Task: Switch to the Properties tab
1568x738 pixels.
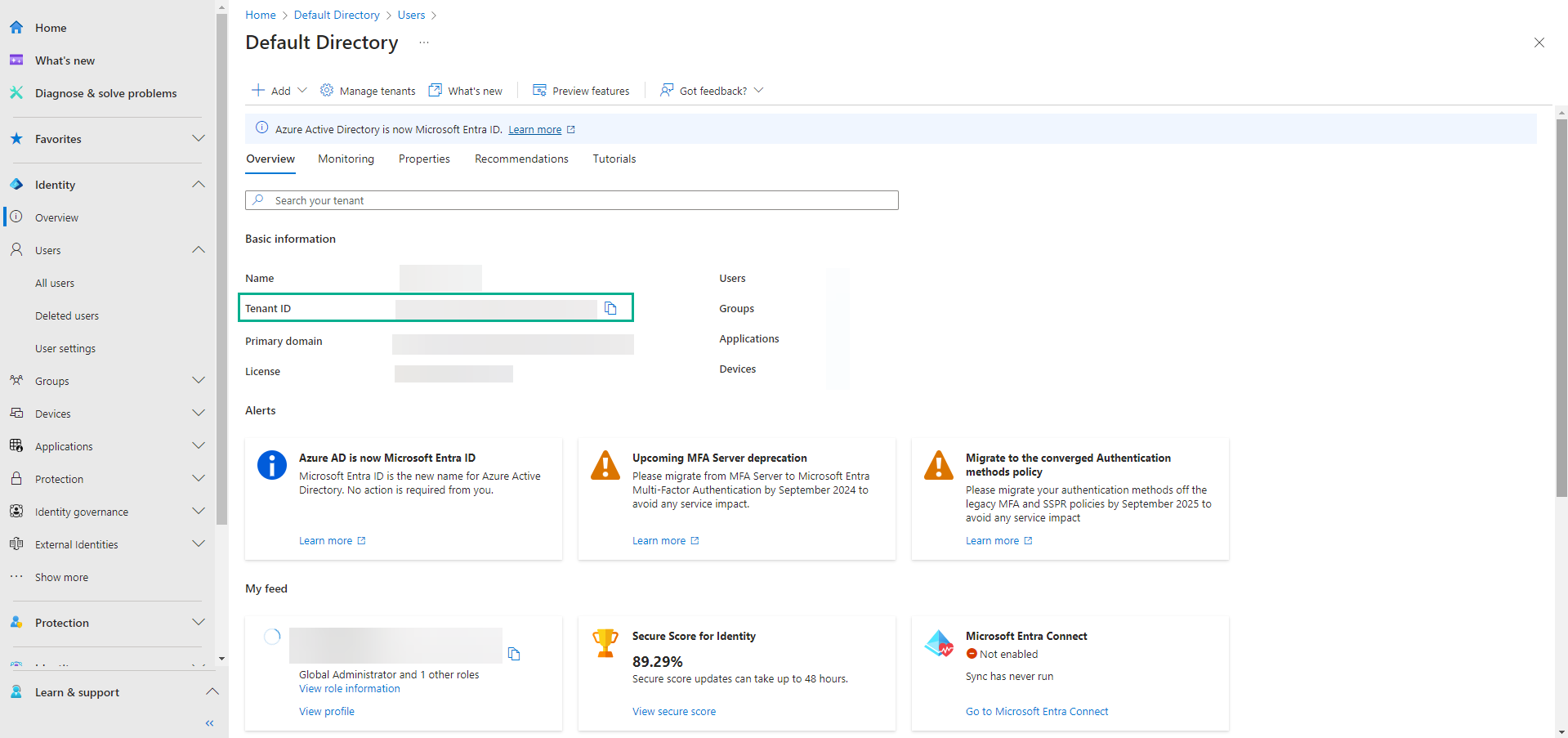Action: (424, 159)
